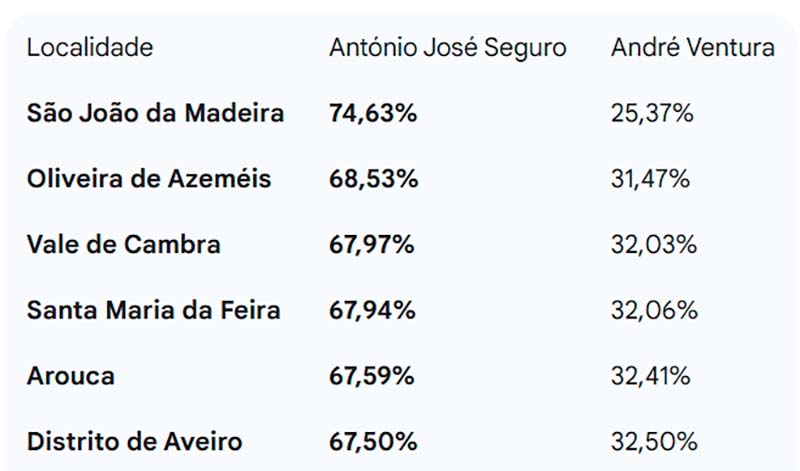
Task: Click the 31,47% value cell
Action: click(650, 179)
